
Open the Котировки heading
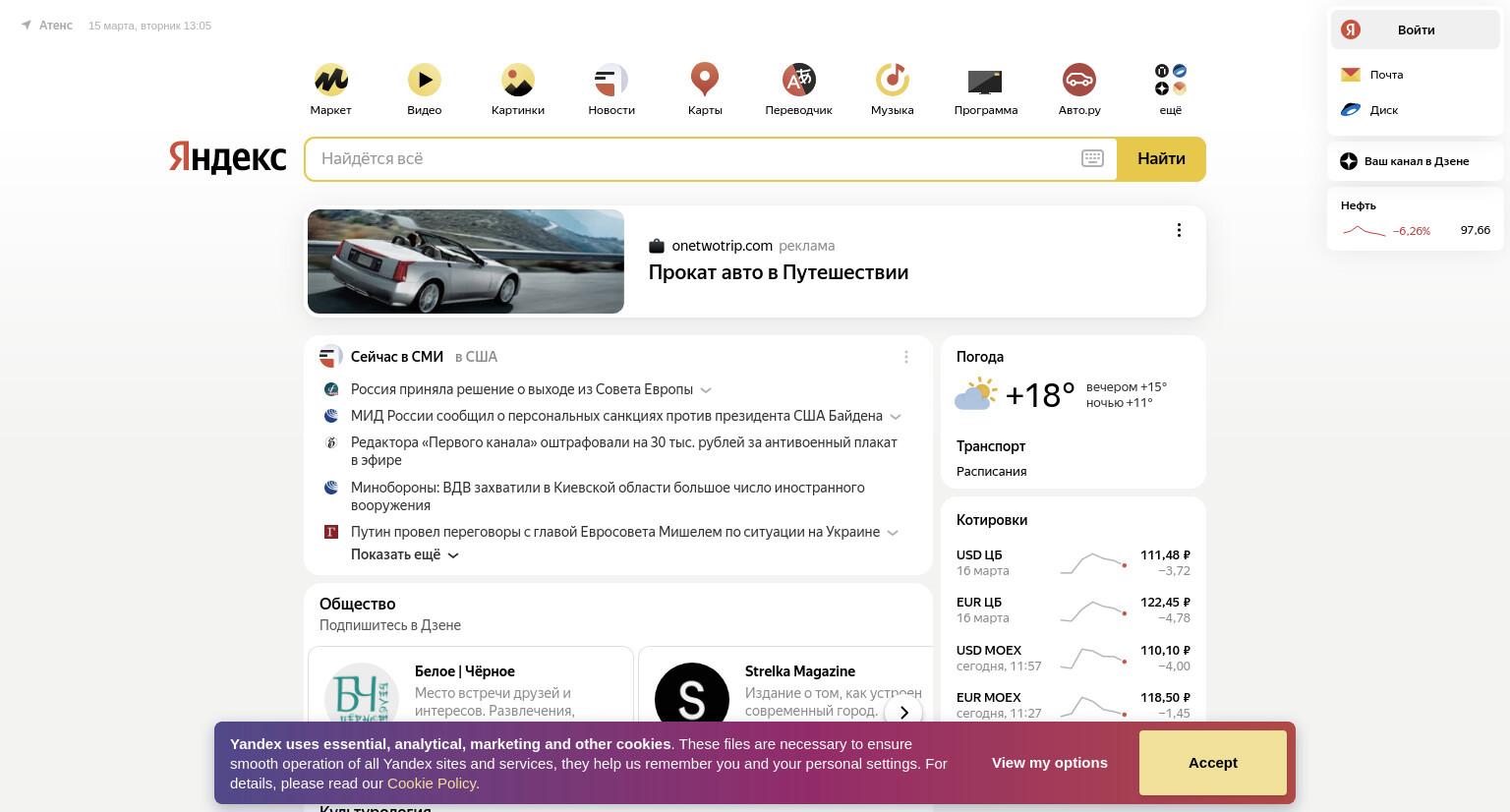tap(992, 520)
